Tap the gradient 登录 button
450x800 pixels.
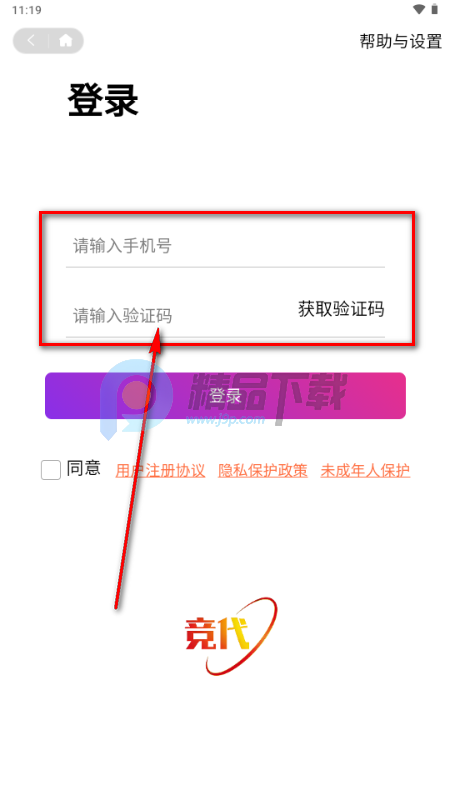point(225,395)
